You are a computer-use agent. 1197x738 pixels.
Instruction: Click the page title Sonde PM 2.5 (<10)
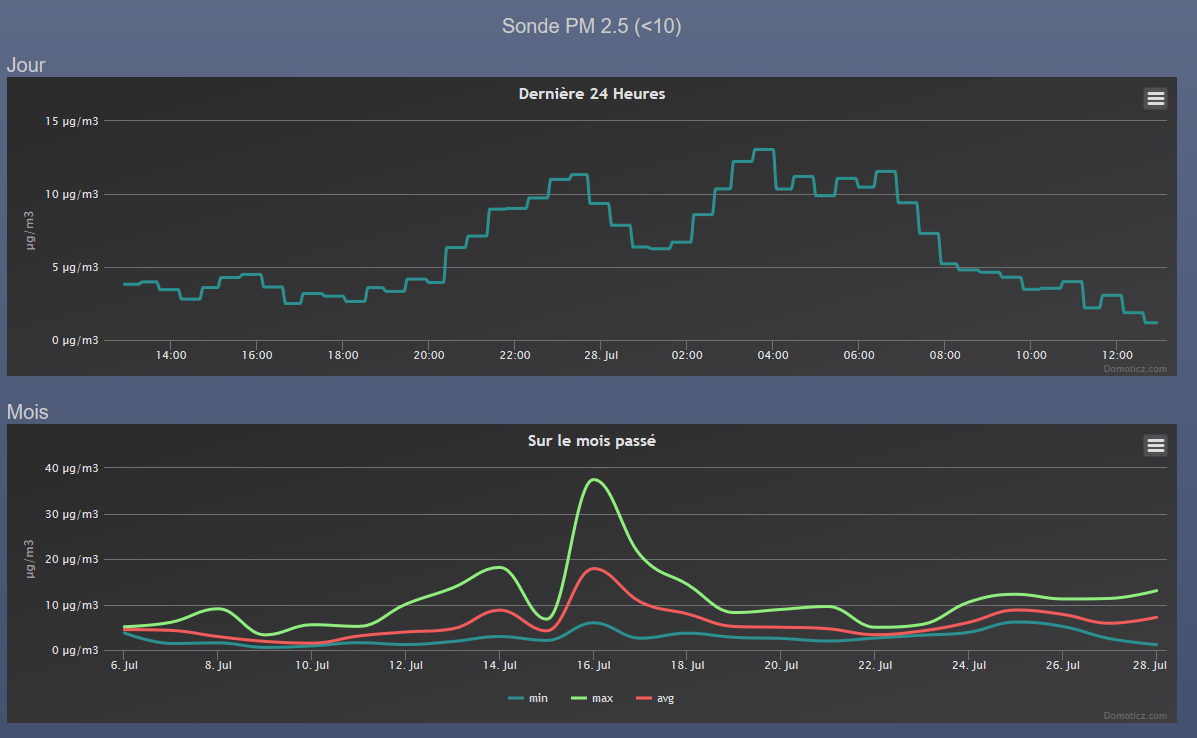[x=592, y=26]
